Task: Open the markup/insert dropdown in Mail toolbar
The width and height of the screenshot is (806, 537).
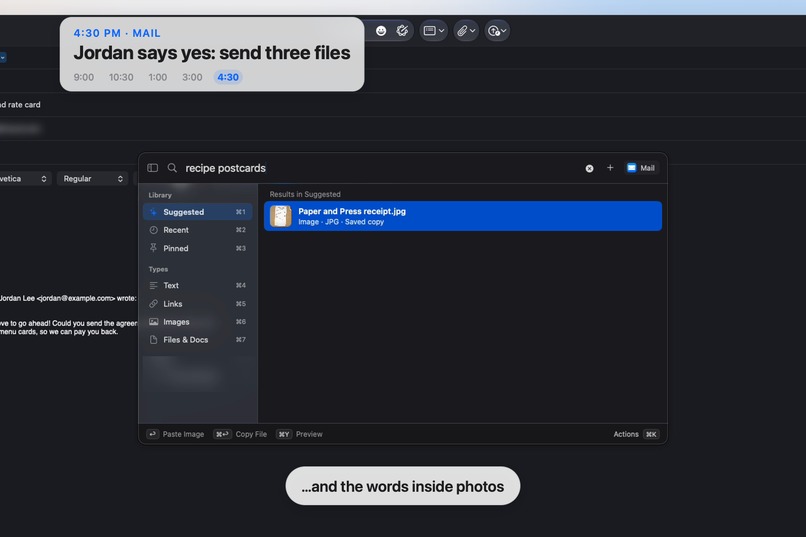Action: [497, 31]
